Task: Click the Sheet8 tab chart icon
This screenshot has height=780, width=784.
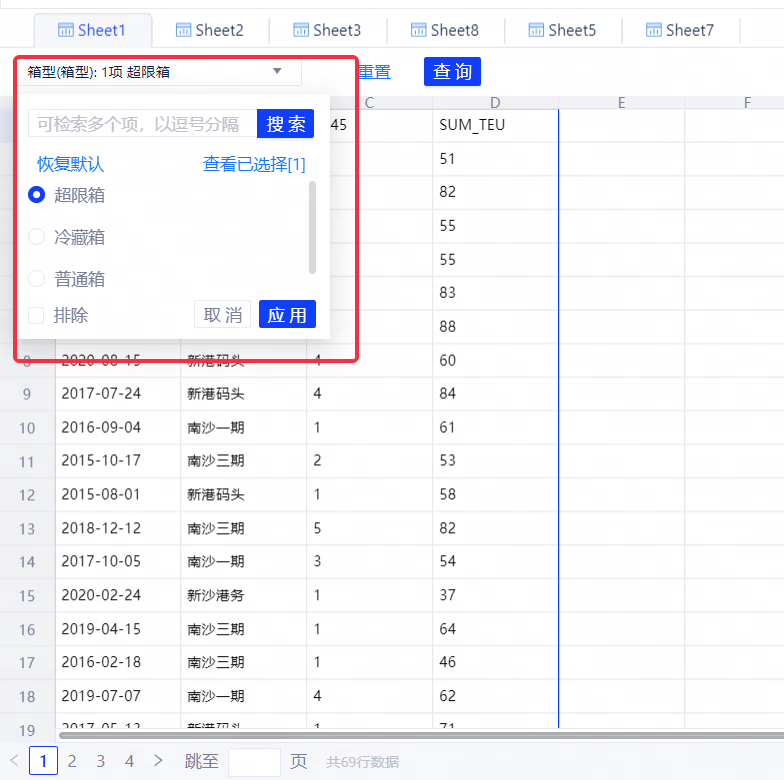Action: [x=419, y=30]
